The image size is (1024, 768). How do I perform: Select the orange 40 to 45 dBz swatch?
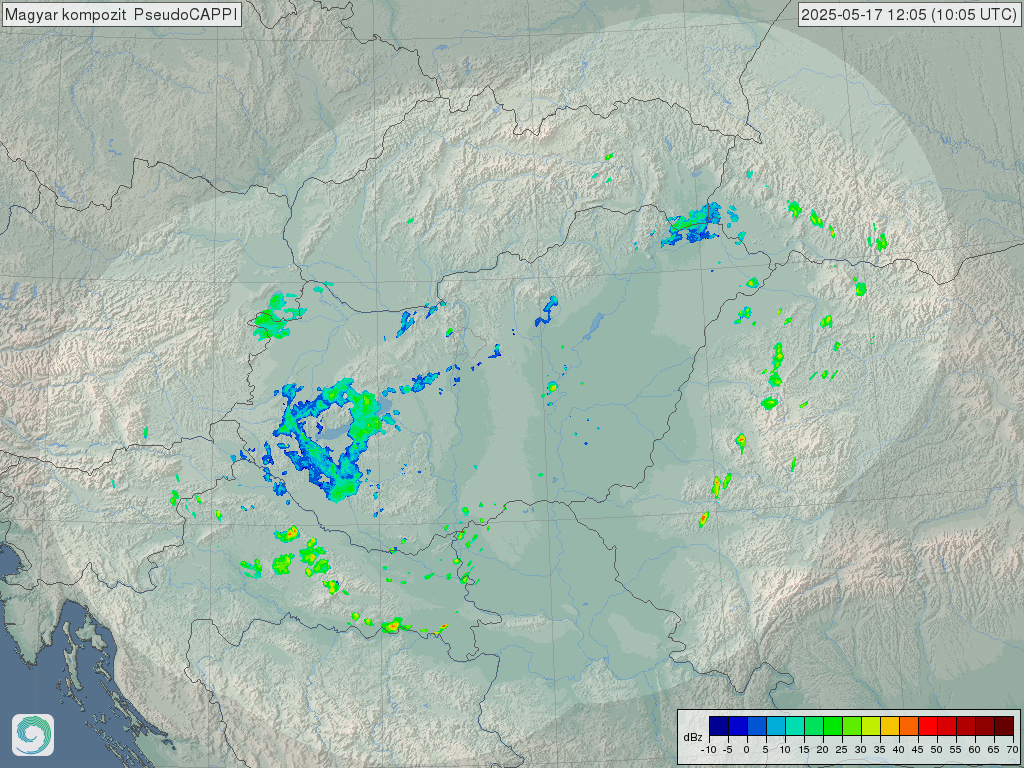909,726
